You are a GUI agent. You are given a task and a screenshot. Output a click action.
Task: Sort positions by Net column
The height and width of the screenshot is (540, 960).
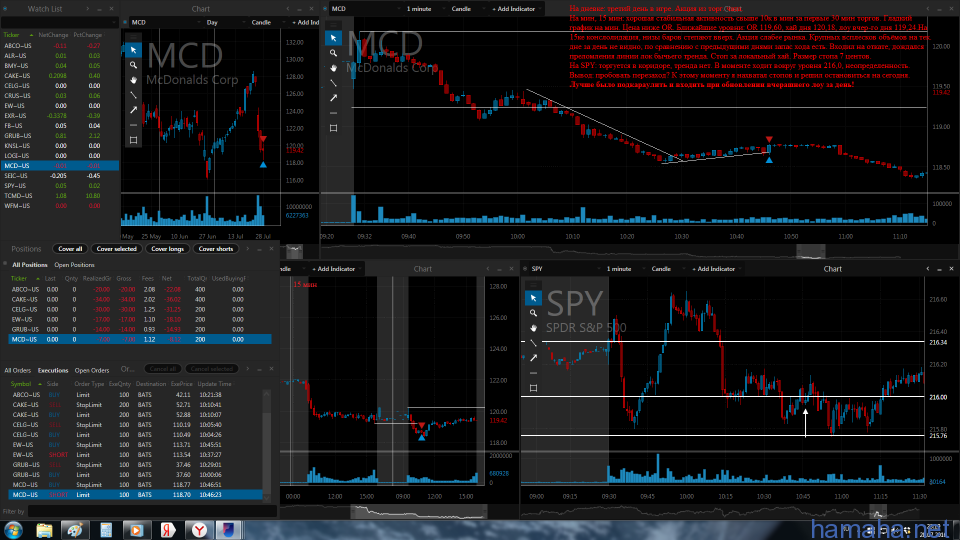167,279
